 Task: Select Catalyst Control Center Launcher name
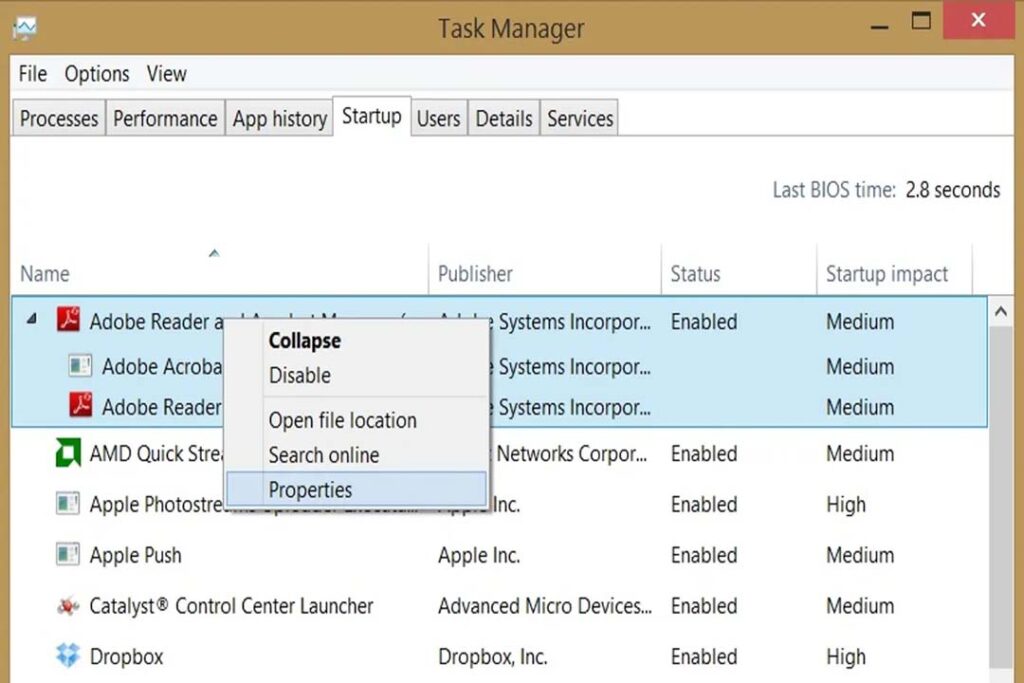tap(231, 606)
